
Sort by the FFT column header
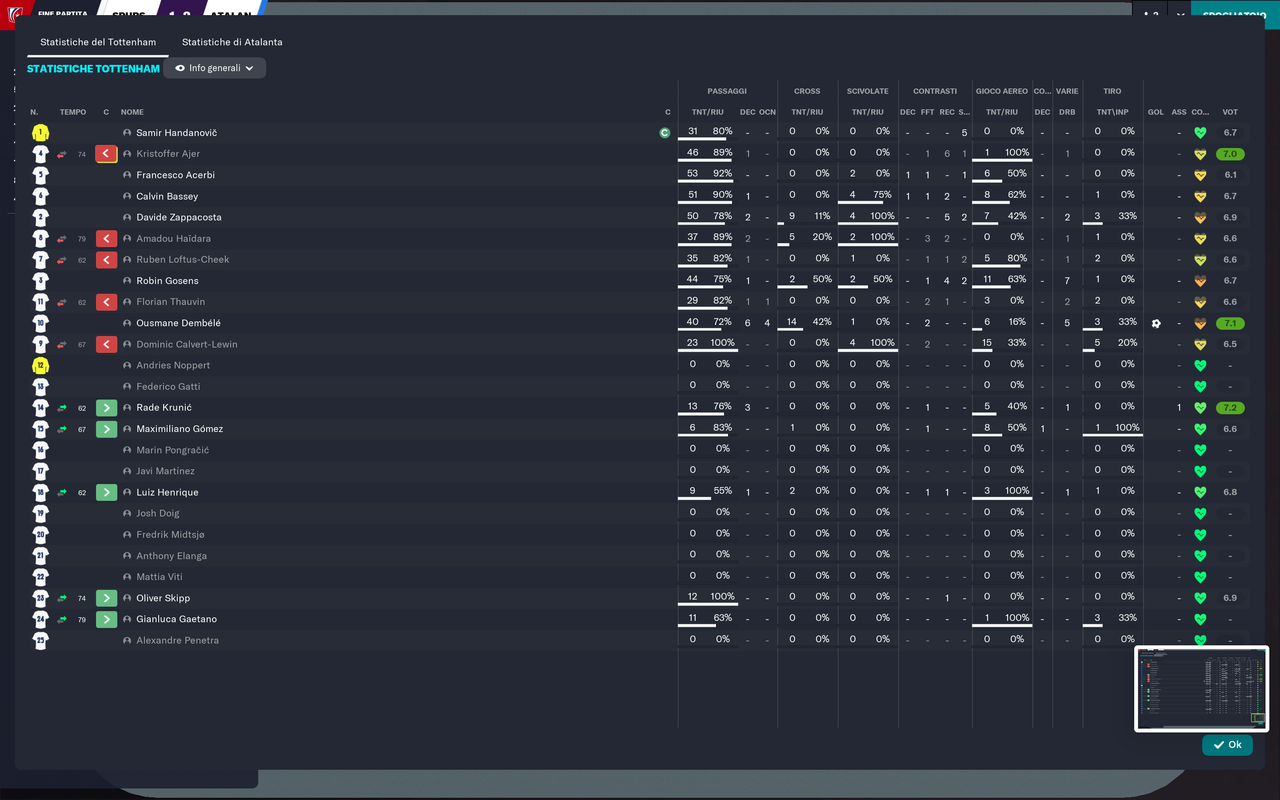click(x=927, y=112)
